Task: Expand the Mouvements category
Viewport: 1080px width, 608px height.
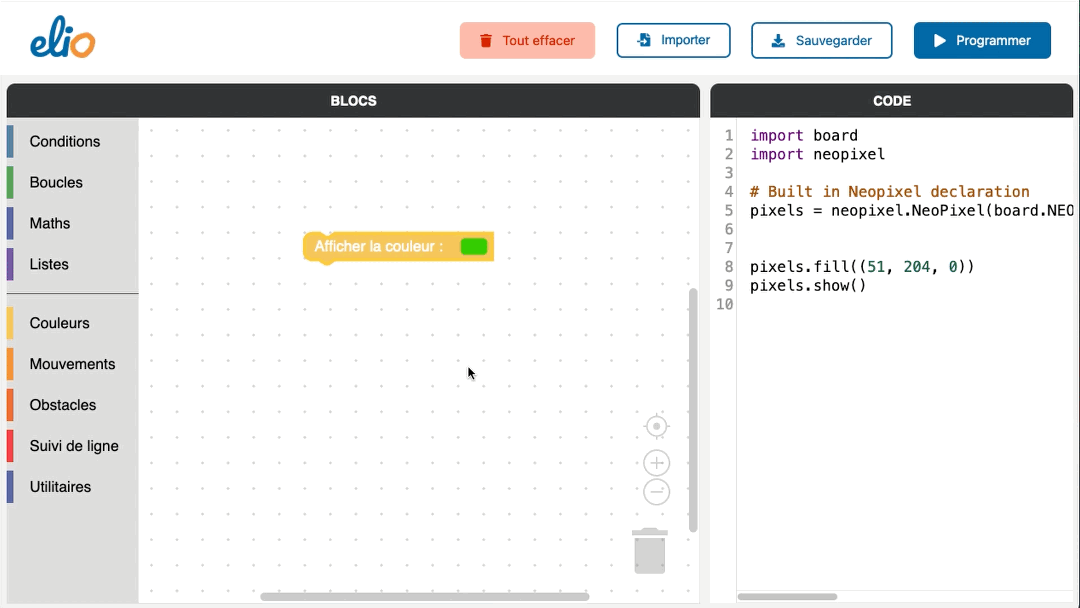Action: 72,365
